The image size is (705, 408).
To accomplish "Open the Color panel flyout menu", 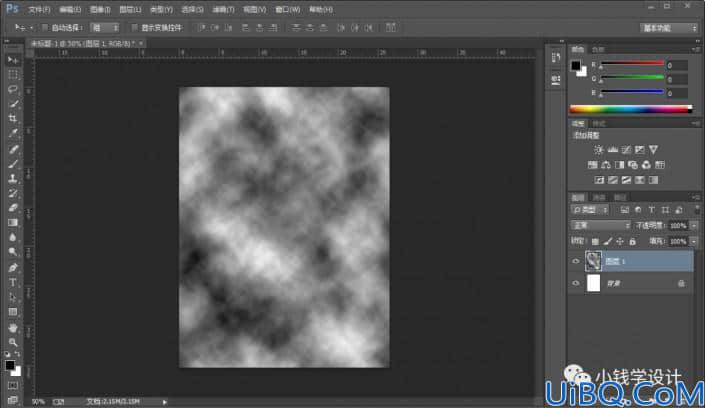I will tap(696, 49).
